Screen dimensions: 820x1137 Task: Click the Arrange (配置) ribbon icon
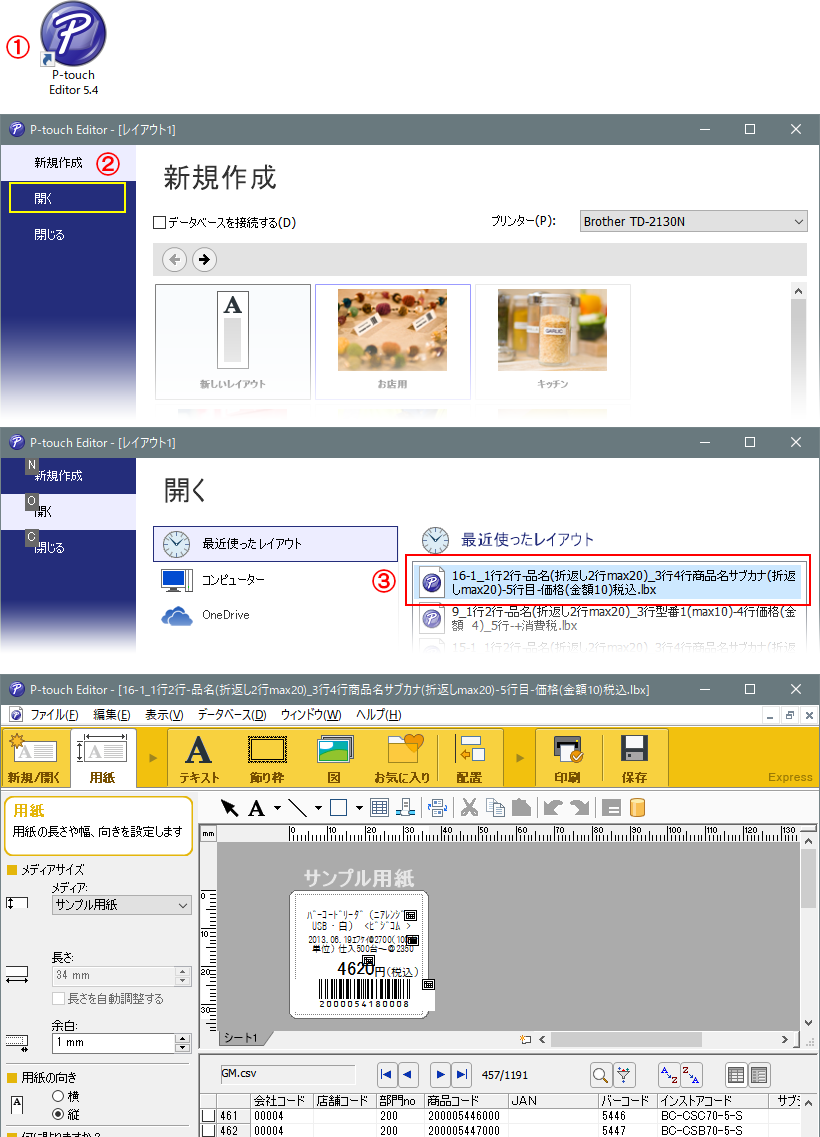(469, 758)
